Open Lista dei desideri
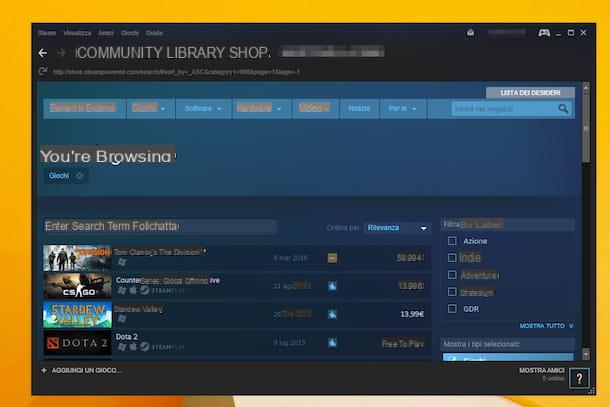The image size is (610, 407). pos(530,93)
